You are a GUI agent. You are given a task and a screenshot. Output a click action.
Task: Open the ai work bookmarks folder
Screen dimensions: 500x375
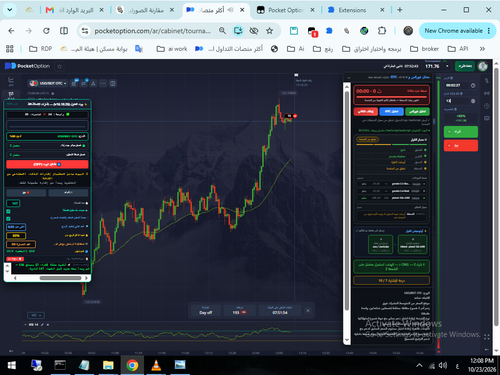click(x=172, y=49)
